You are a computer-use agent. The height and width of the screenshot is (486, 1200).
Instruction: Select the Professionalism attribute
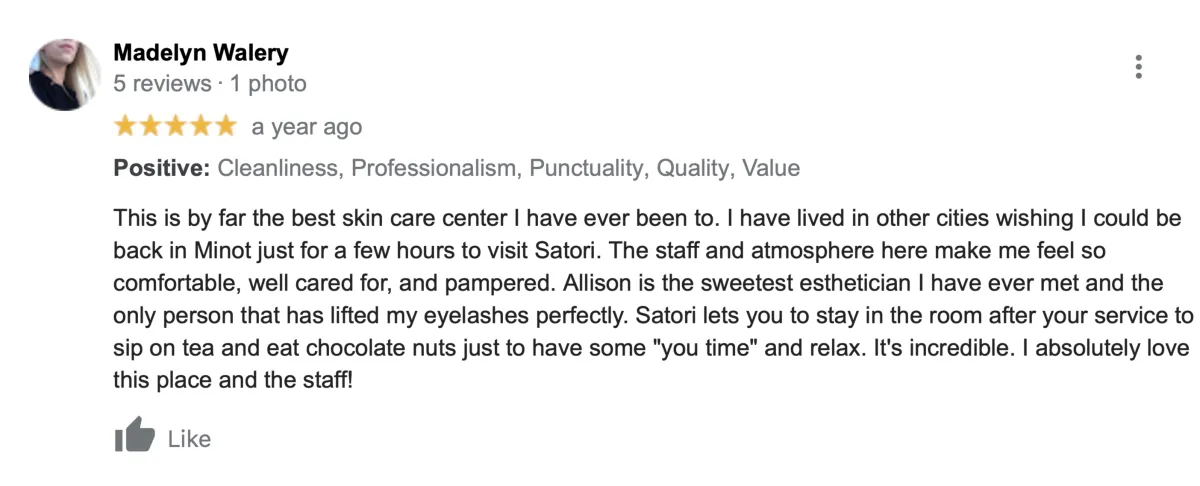tap(433, 168)
